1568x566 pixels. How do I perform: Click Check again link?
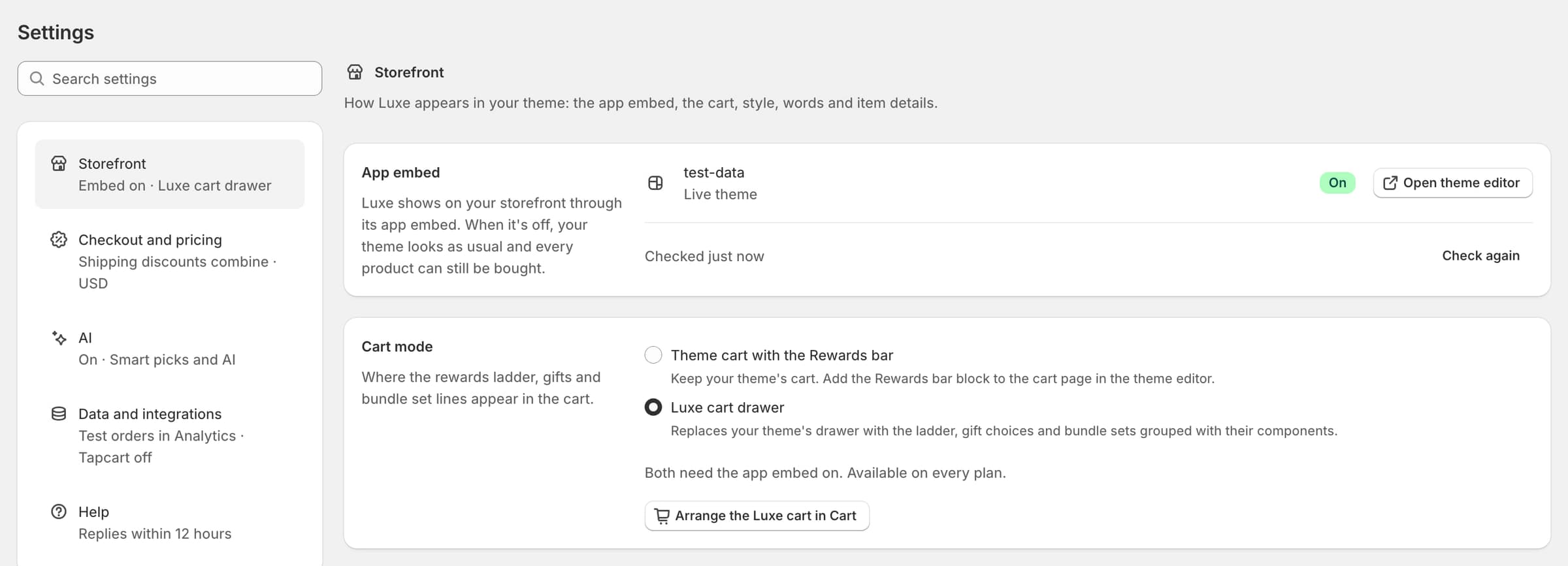pyautogui.click(x=1480, y=256)
